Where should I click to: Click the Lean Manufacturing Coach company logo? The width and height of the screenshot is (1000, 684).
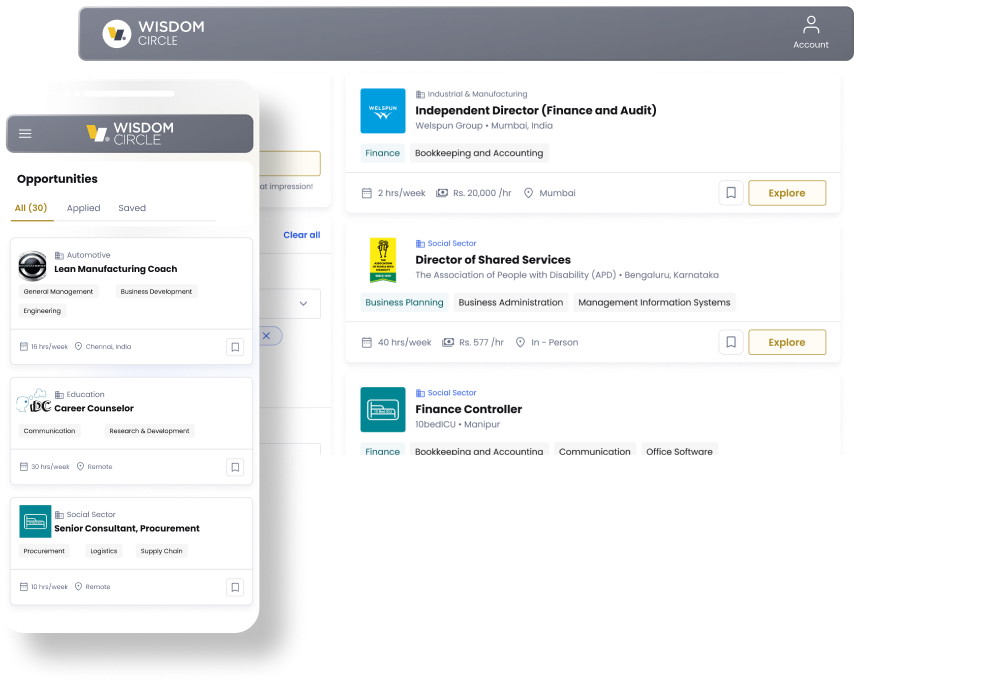coord(33,266)
